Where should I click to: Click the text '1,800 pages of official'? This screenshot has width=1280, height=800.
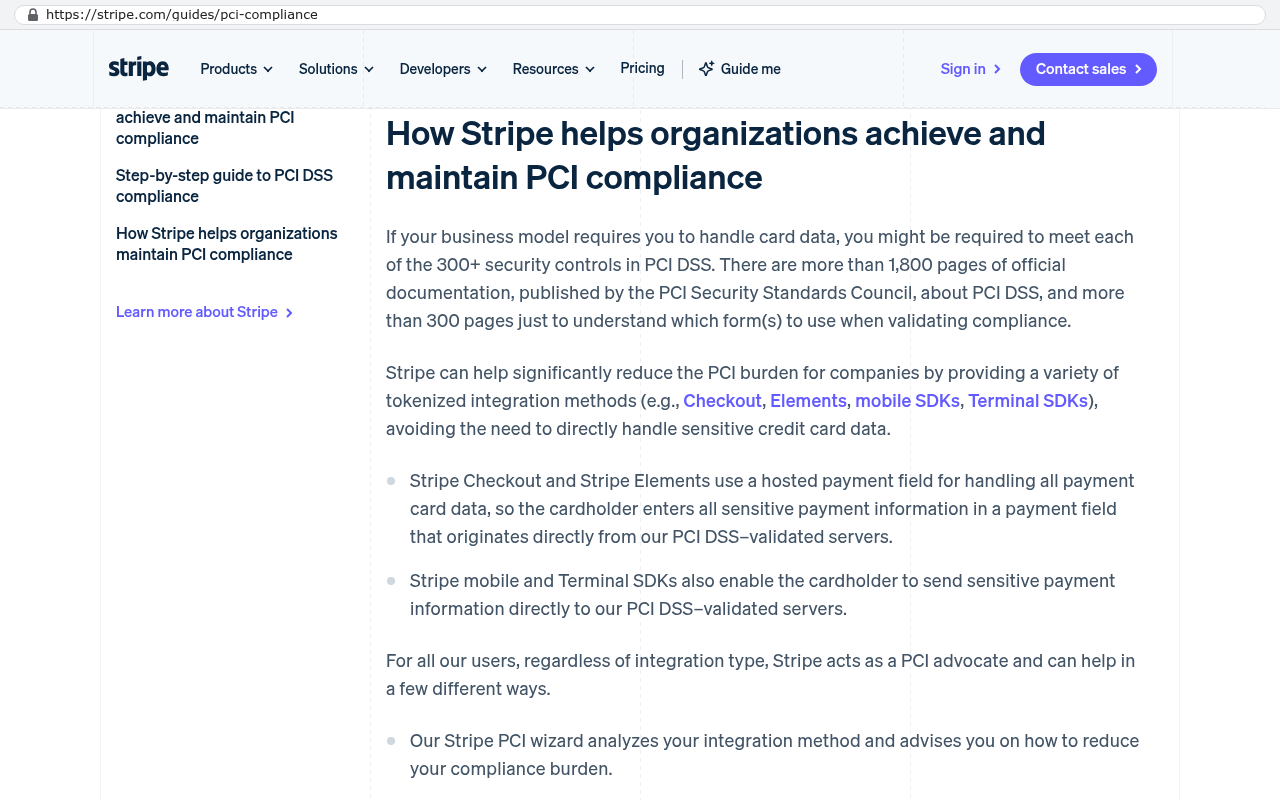coord(977,265)
